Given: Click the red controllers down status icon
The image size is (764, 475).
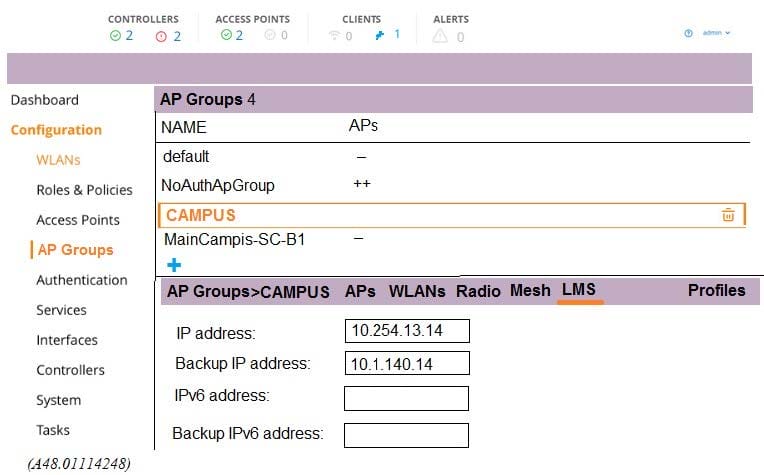Looking at the screenshot, I should click(x=163, y=36).
